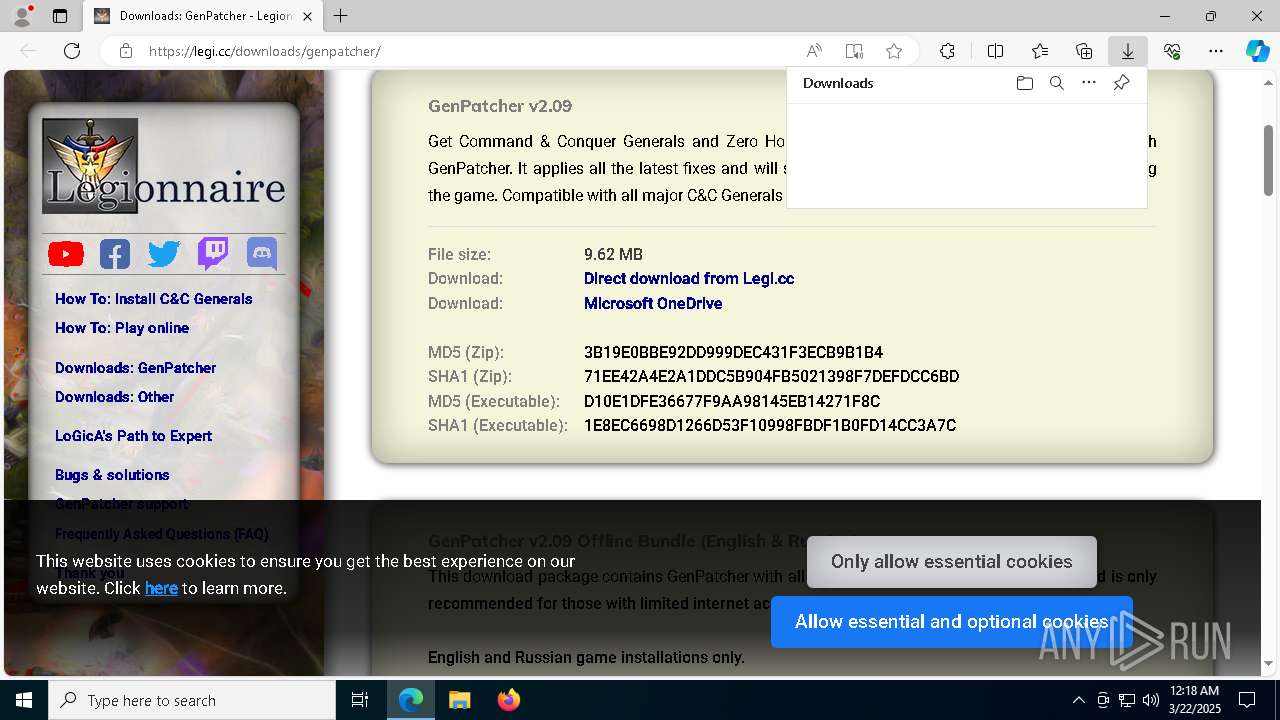Select the Downloads: GenPatcher tab
Viewport: 1280px width, 720px height.
pyautogui.click(x=203, y=16)
